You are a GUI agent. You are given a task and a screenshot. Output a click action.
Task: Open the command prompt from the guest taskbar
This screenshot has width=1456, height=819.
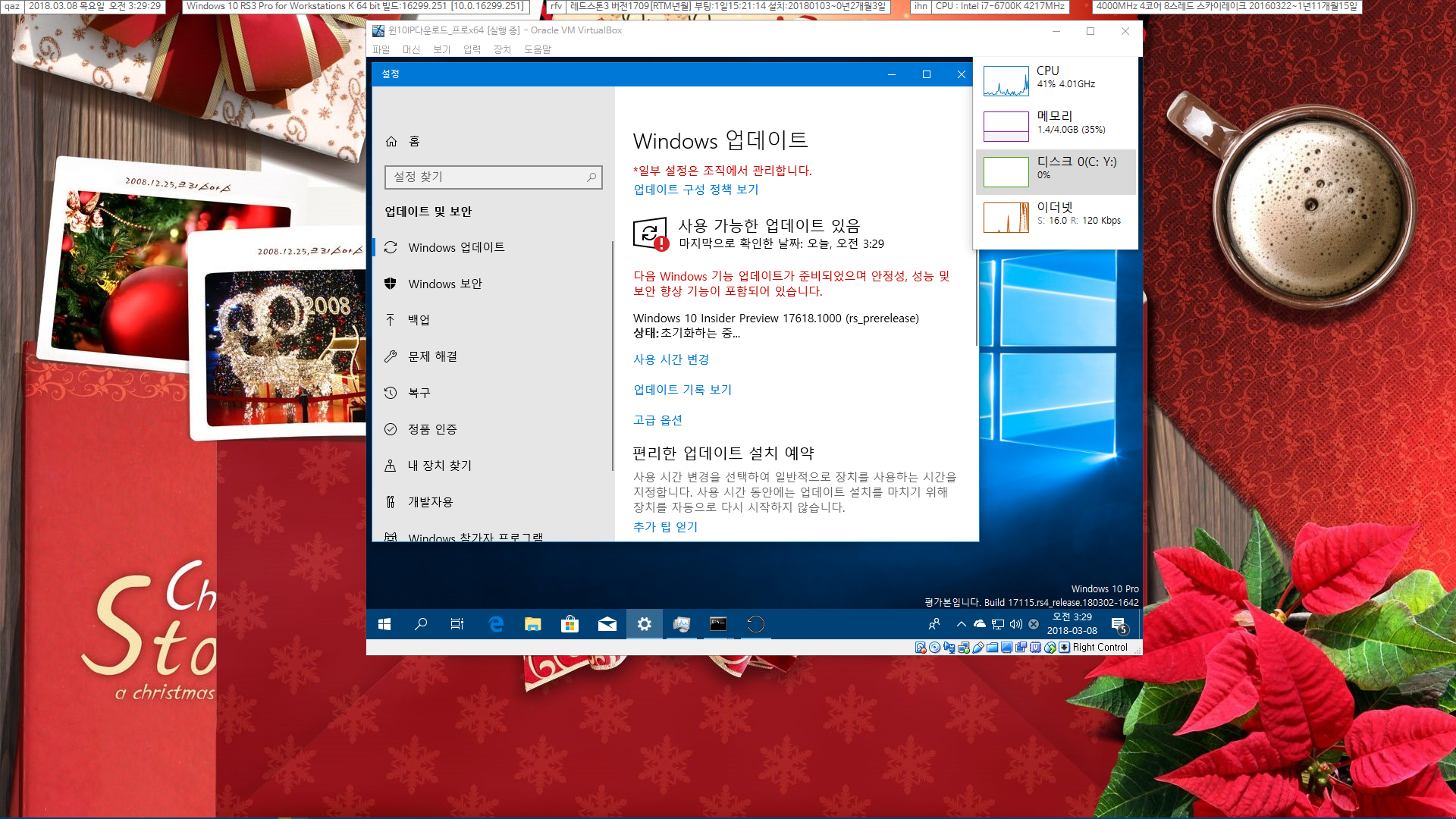coord(718,624)
